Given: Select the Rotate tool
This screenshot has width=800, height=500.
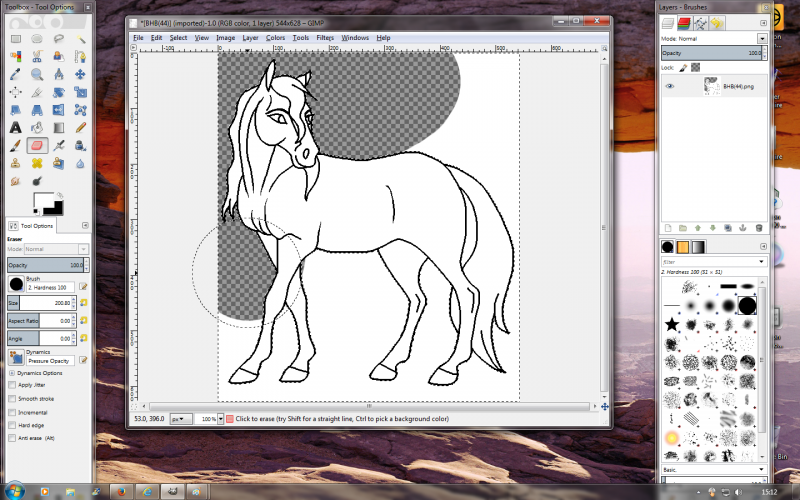Looking at the screenshot, I should (59, 92).
